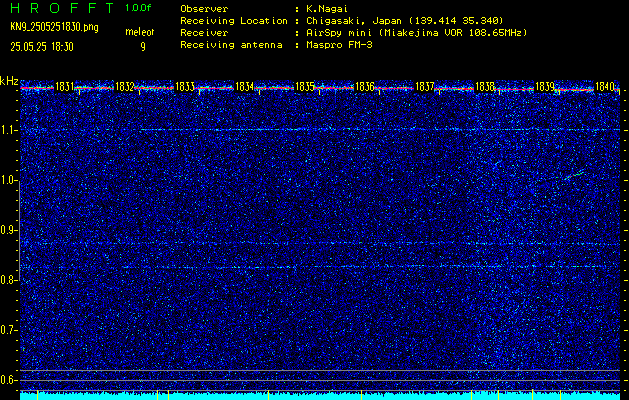Click the 0.7 kHz axis label

(x=9, y=330)
